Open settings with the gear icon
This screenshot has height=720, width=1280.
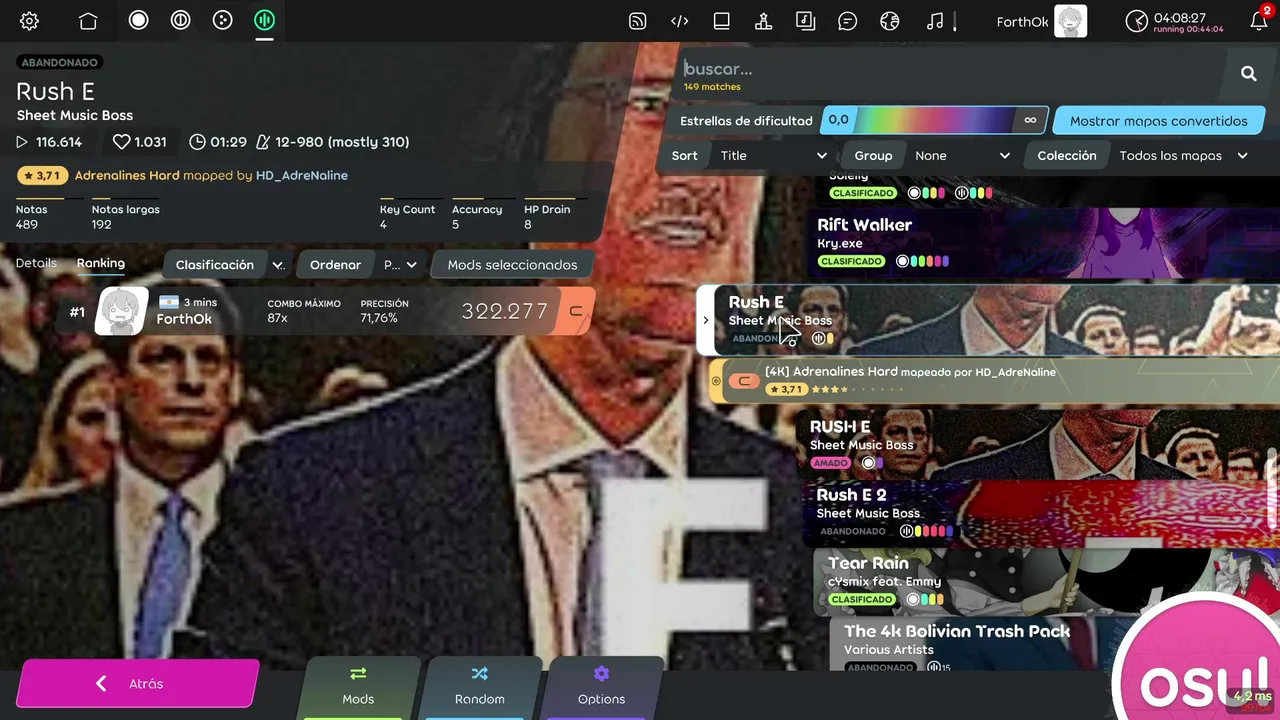[x=30, y=21]
